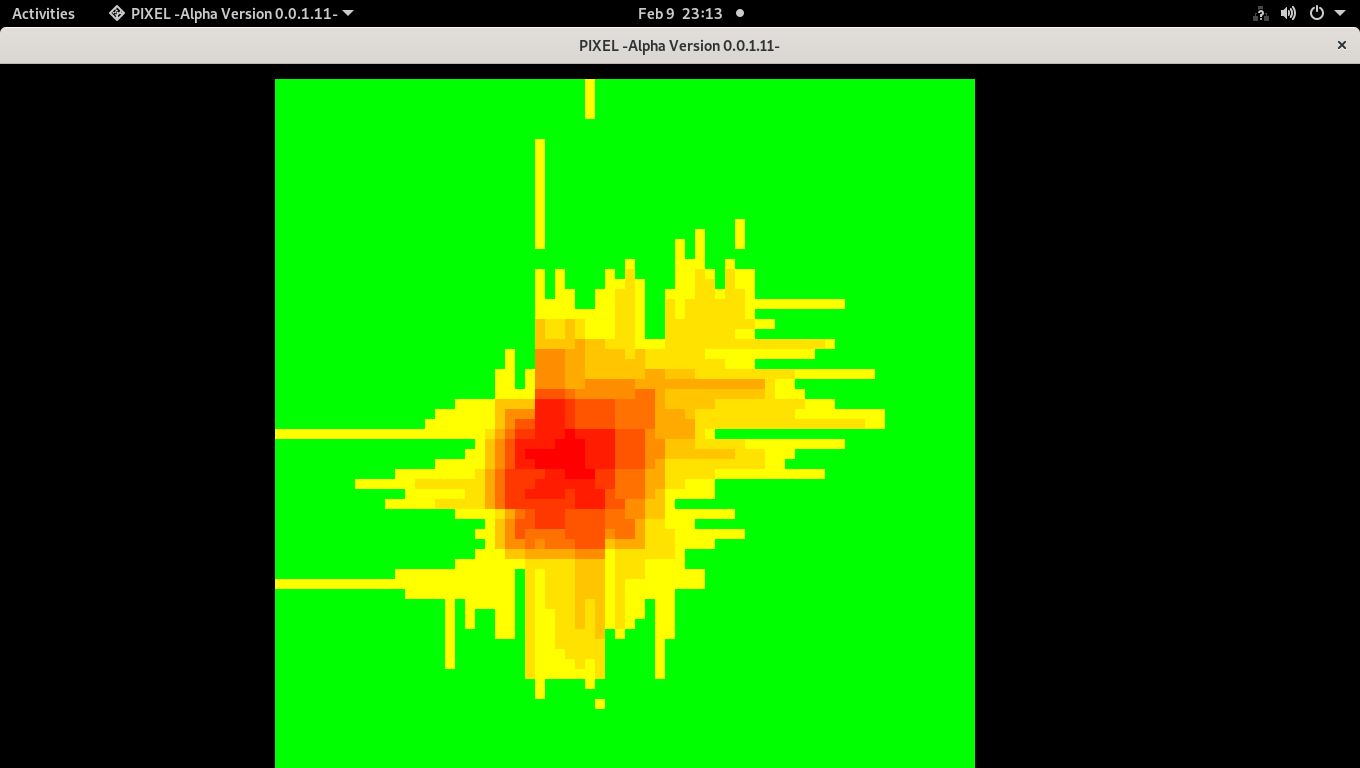Click the power icon in system tray
This screenshot has height=768, width=1360.
coord(1317,13)
